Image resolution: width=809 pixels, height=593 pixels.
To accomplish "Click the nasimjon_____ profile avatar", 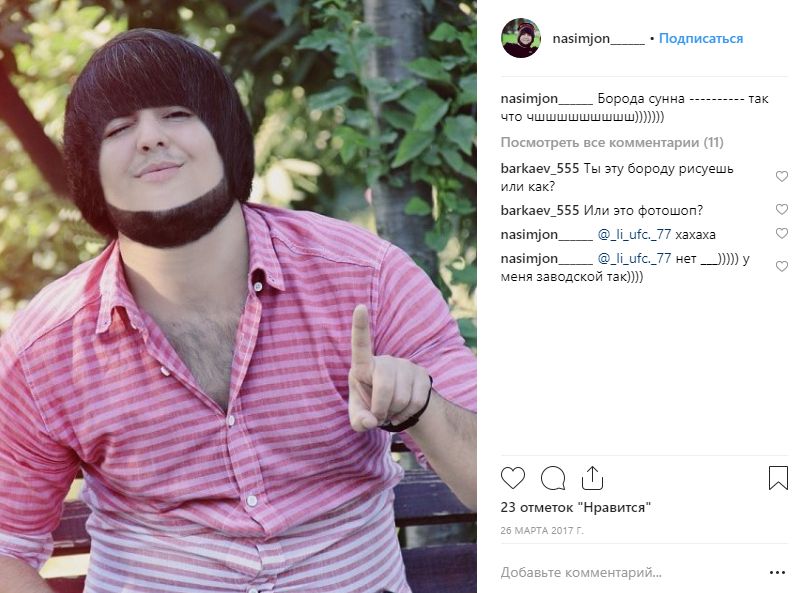I will pos(521,39).
